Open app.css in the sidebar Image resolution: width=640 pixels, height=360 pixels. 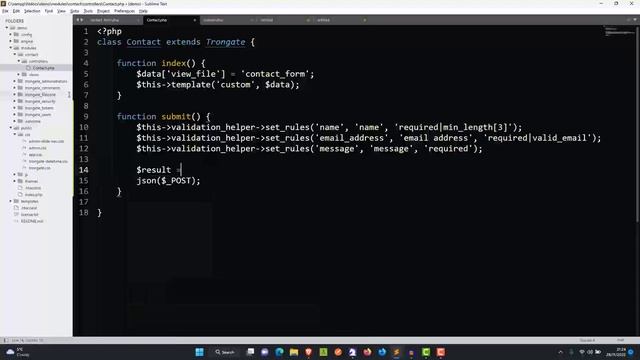click(x=36, y=154)
